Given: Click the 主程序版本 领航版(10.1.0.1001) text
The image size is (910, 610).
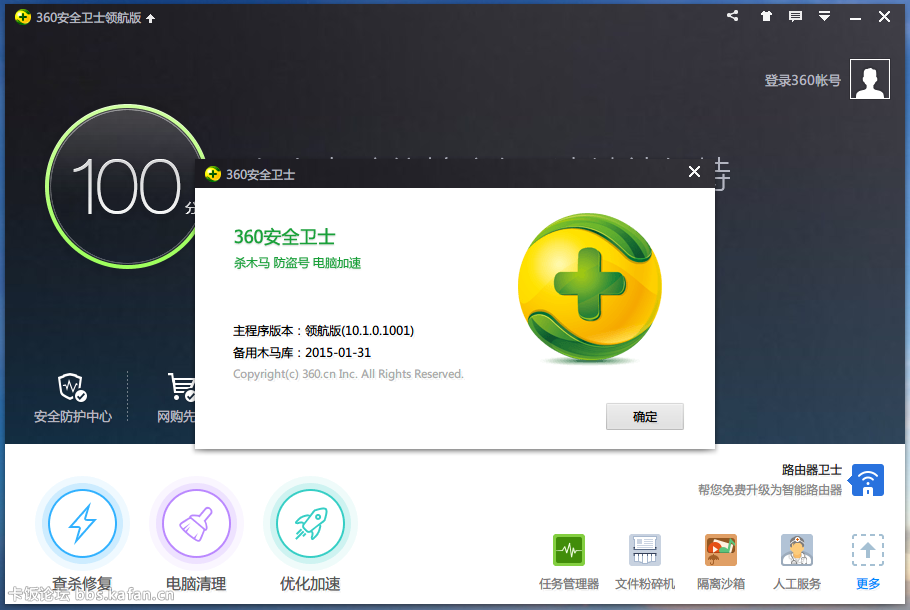Looking at the screenshot, I should (x=323, y=331).
